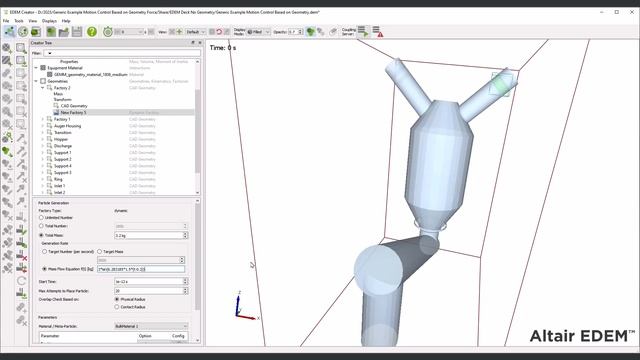Screen dimensions: 640x360
Task: Select the Transform item in tree
Action: [62, 99]
